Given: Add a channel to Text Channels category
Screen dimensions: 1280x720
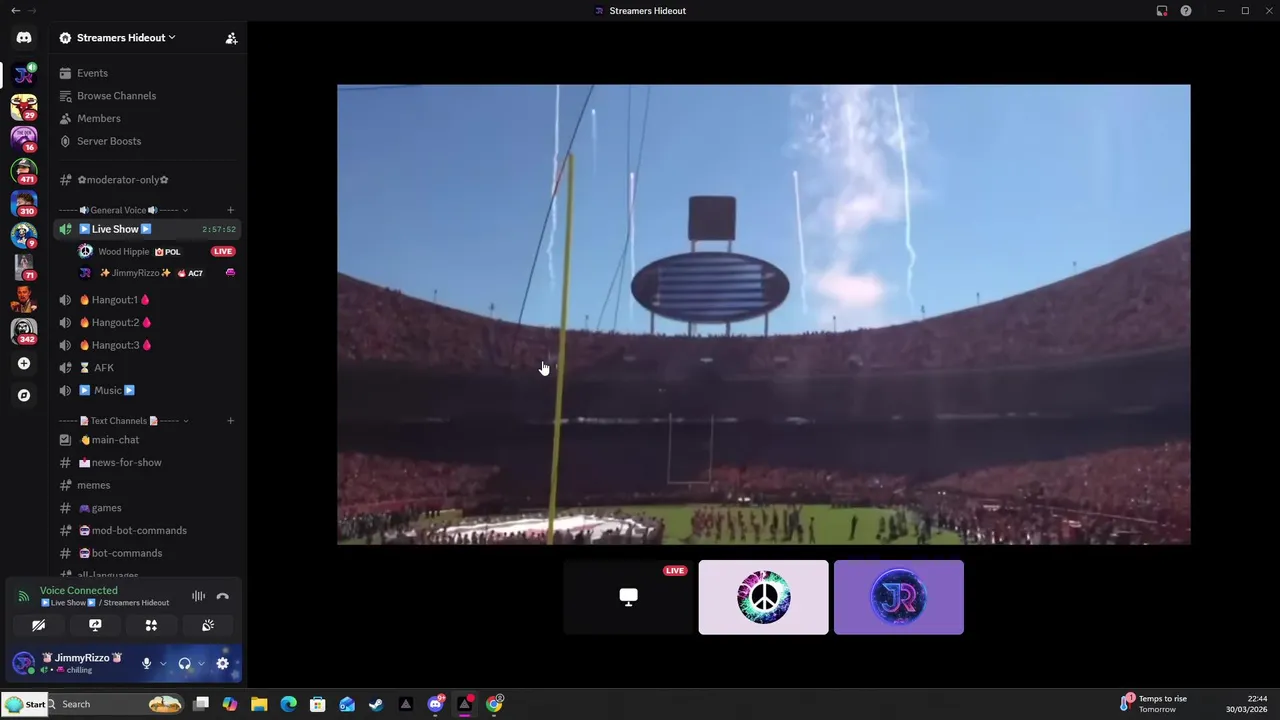Looking at the screenshot, I should click(230, 421).
